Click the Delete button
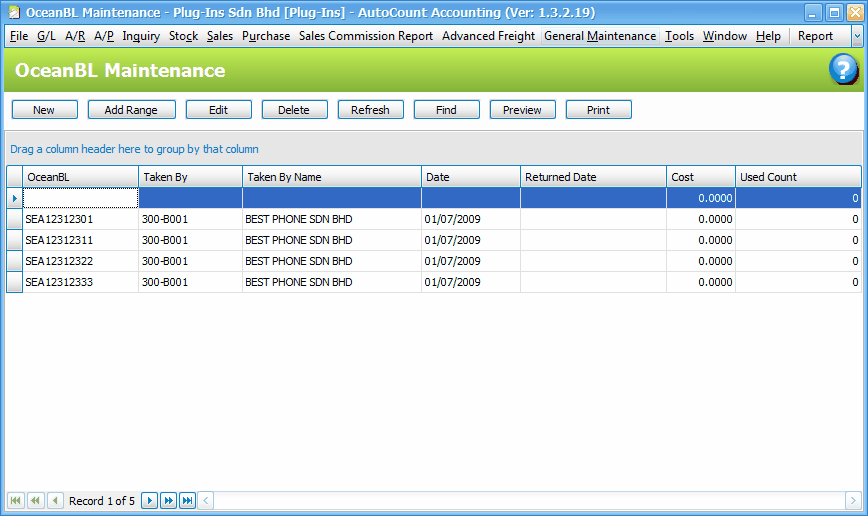Viewport: 868px width, 516px height. pos(294,110)
